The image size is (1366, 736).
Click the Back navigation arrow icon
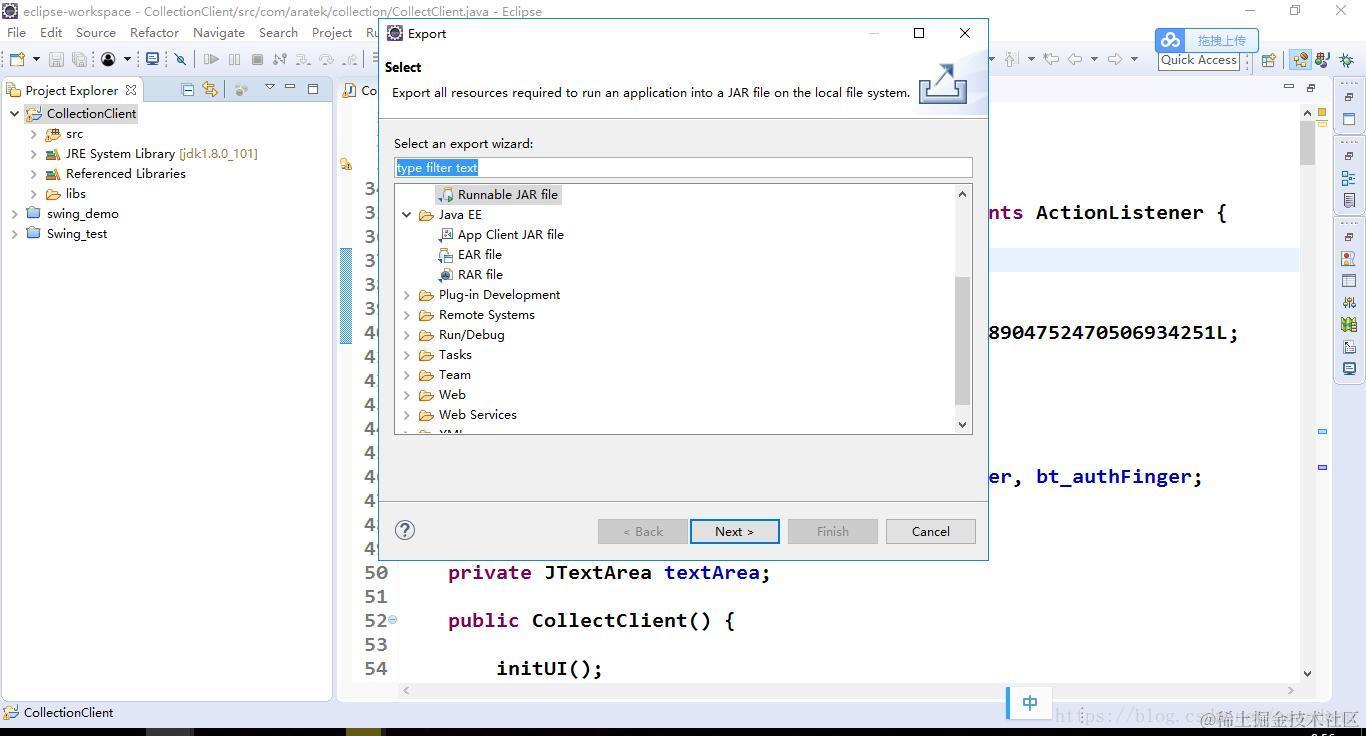point(1075,59)
